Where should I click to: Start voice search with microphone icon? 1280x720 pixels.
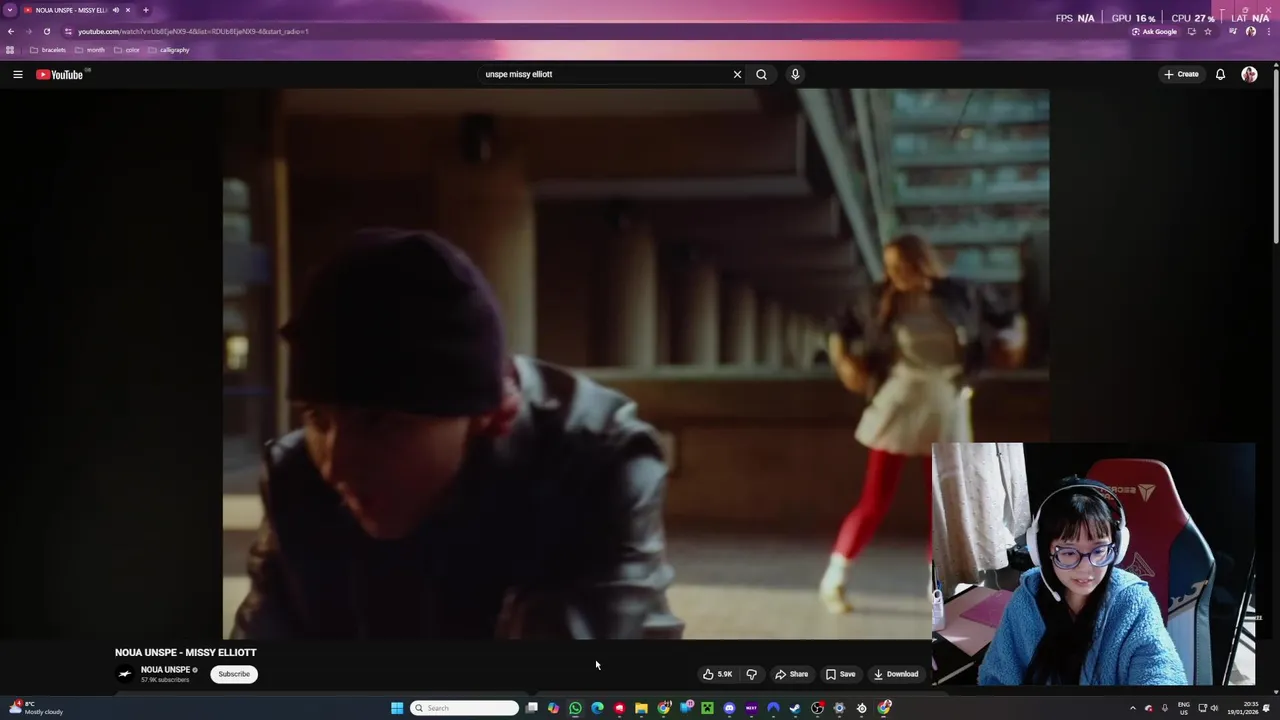coord(795,74)
